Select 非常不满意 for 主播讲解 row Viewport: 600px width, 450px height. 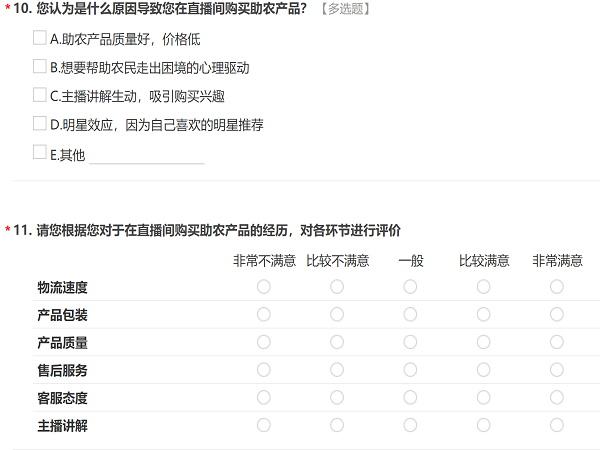pyautogui.click(x=264, y=425)
